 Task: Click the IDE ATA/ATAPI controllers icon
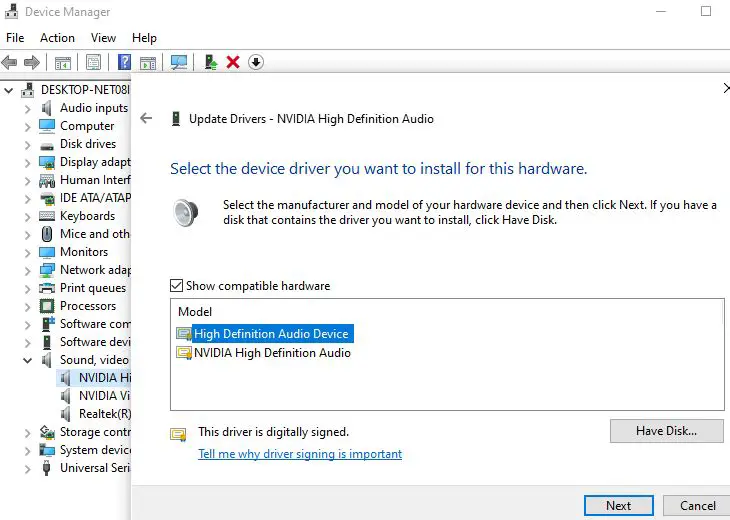pos(47,199)
